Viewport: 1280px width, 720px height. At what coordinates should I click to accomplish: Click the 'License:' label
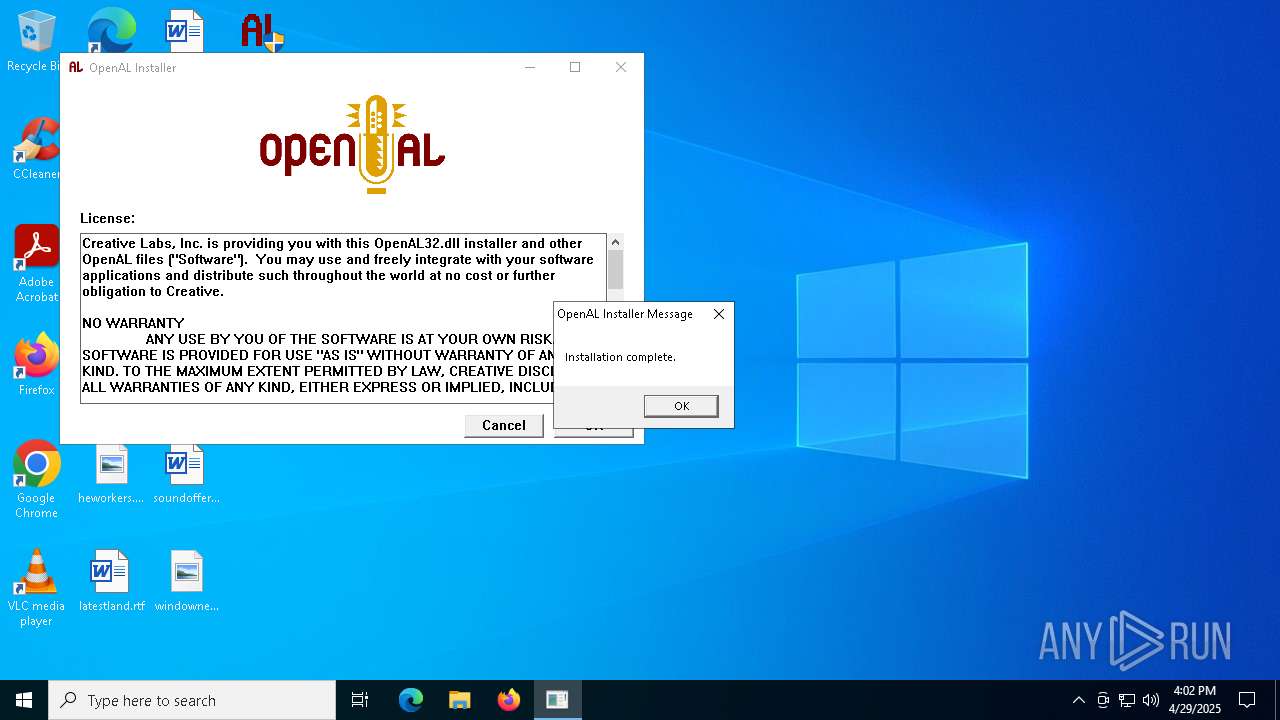pos(107,218)
